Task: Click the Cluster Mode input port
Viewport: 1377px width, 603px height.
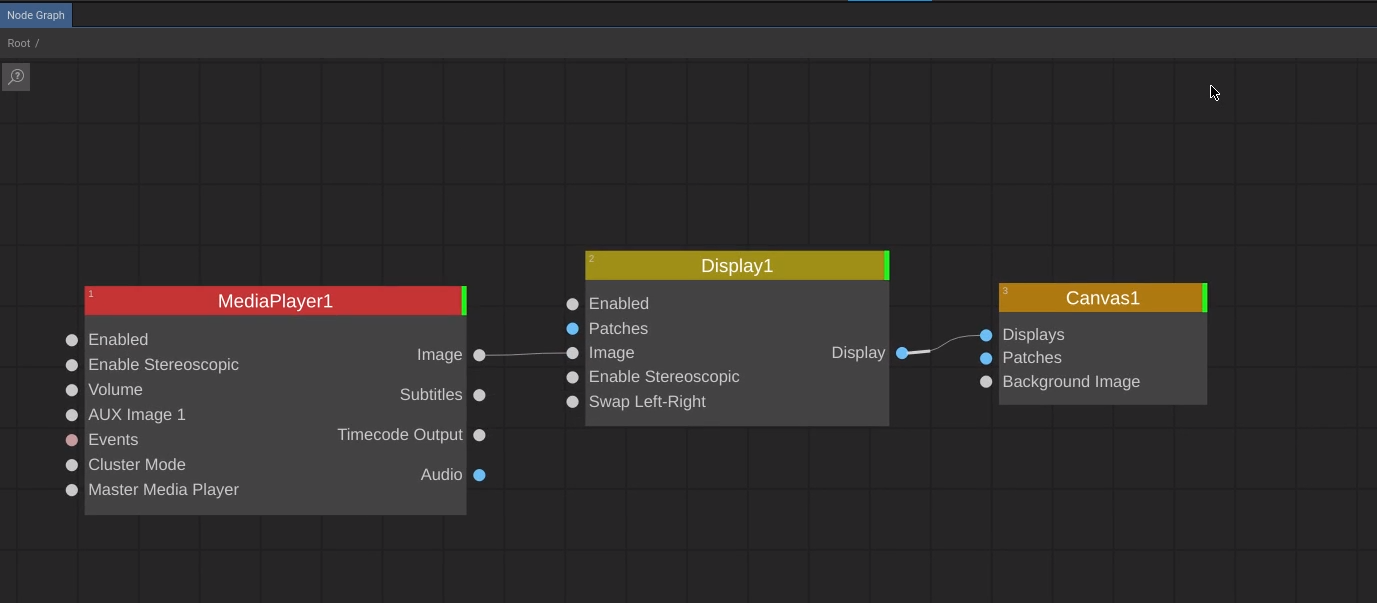Action: tap(72, 465)
